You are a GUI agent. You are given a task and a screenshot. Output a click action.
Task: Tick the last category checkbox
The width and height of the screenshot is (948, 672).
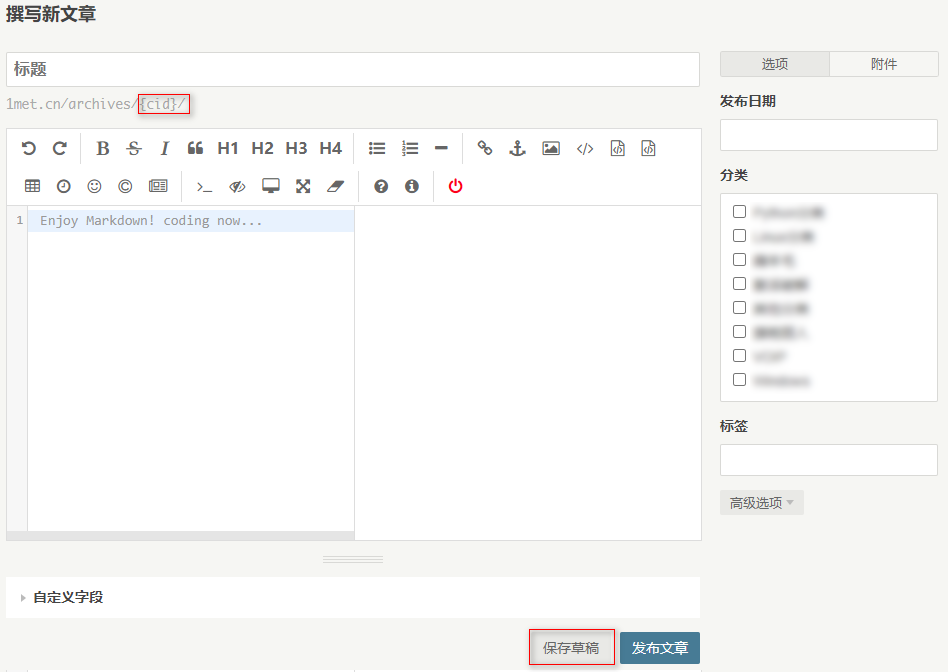(739, 380)
